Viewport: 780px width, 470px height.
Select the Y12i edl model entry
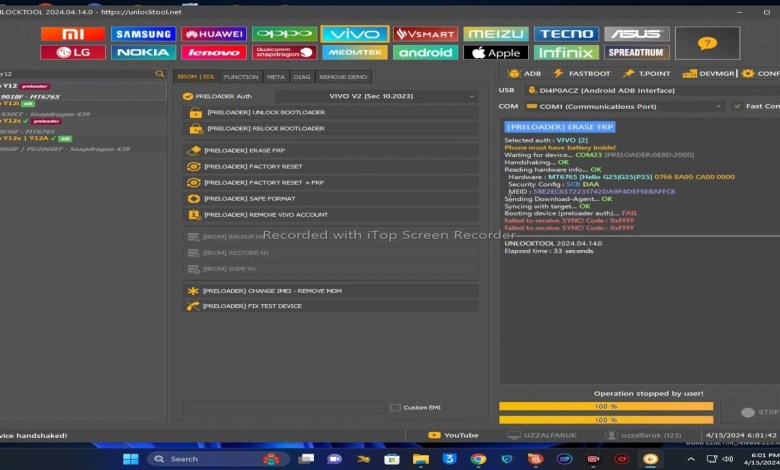click(x=83, y=108)
